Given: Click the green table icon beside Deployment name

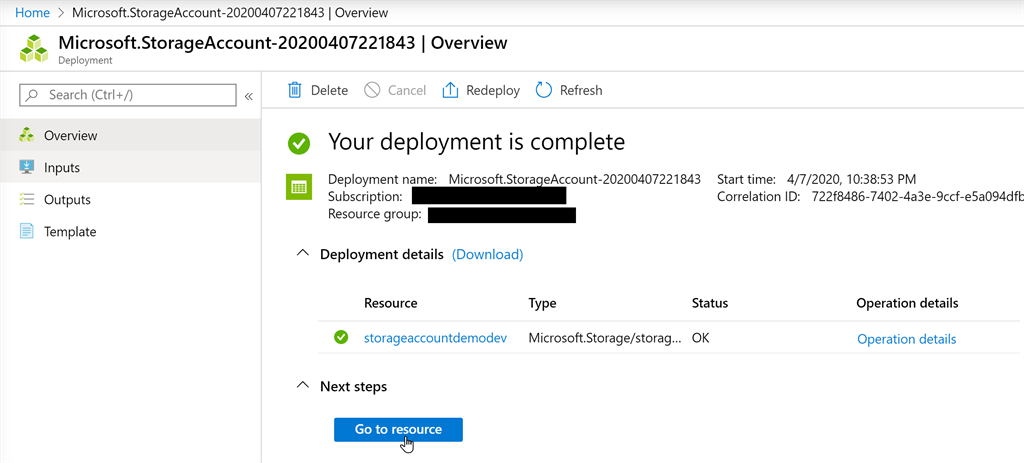Looking at the screenshot, I should pos(298,187).
